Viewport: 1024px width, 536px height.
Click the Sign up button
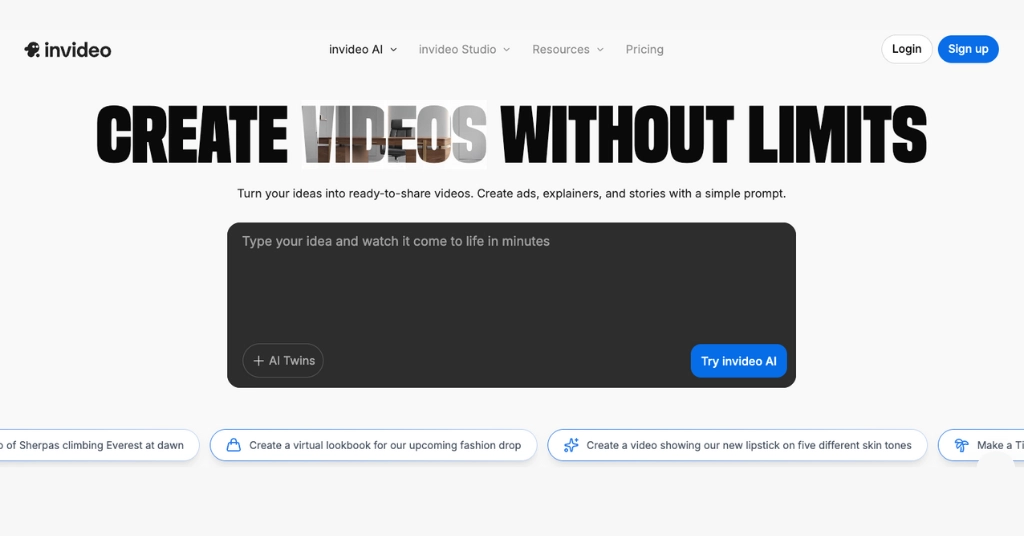[x=968, y=49]
